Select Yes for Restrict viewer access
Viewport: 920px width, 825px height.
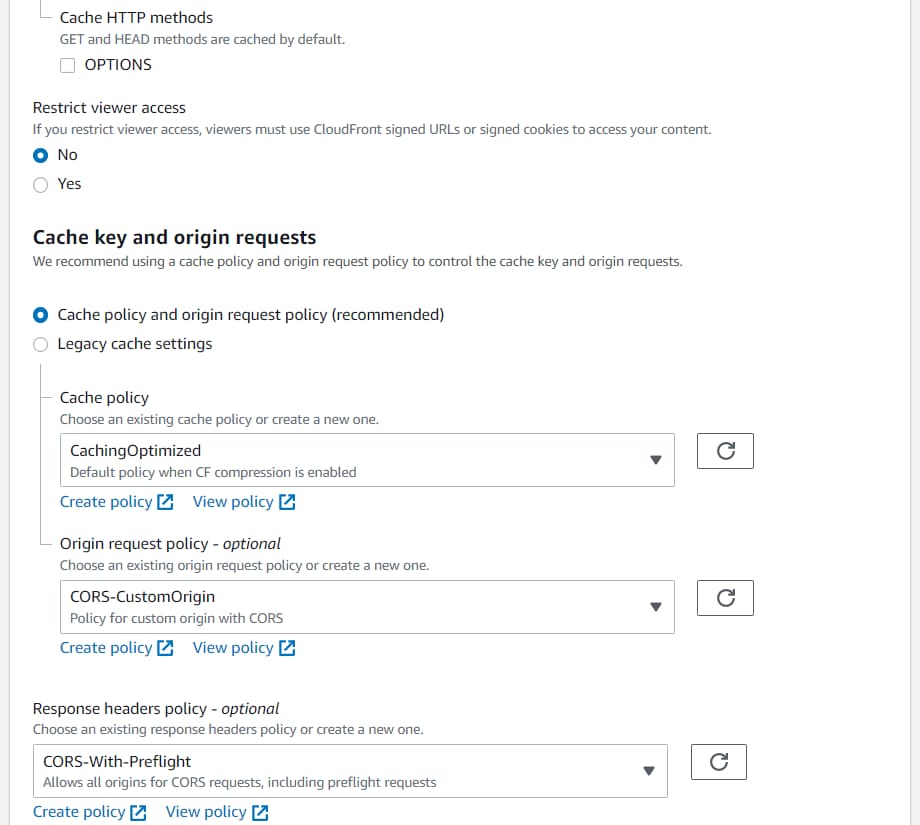point(40,185)
